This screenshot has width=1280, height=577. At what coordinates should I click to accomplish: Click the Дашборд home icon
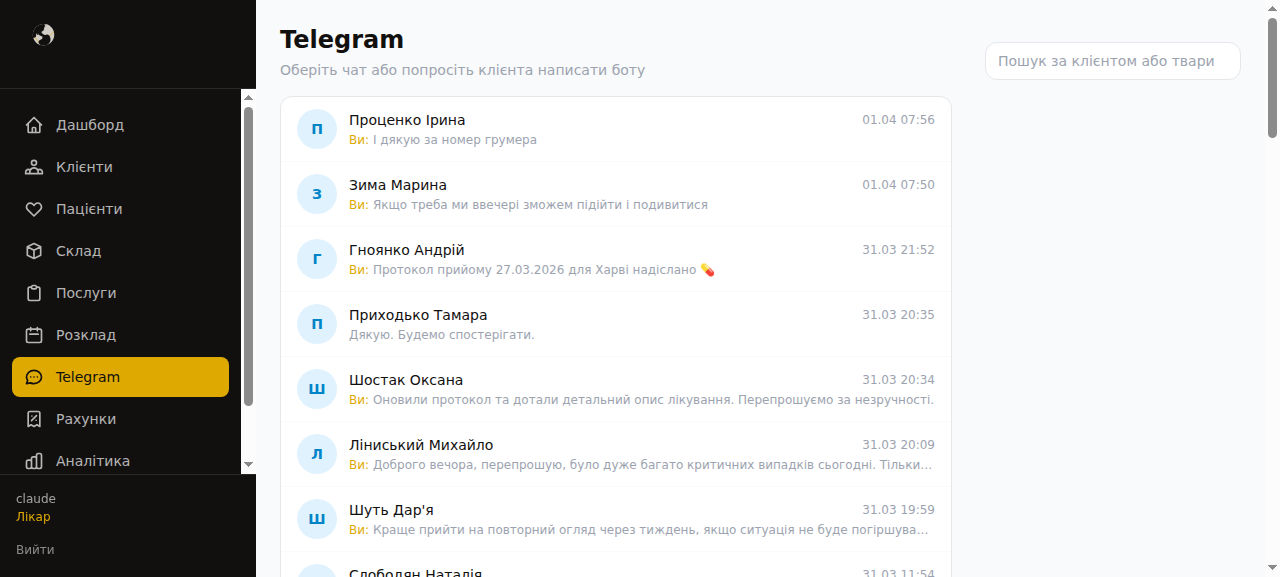tap(34, 125)
